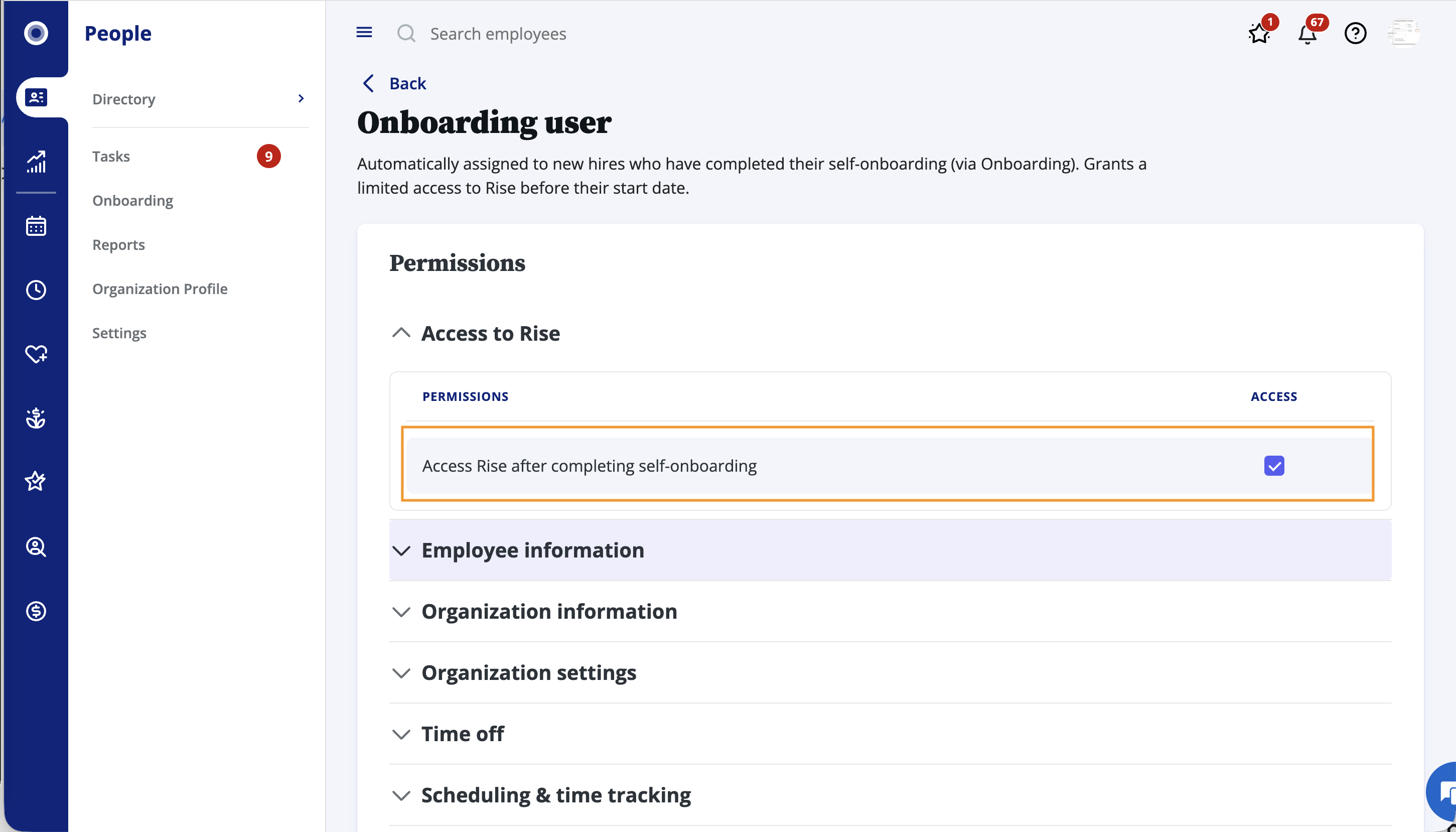The image size is (1456, 832).
Task: Open the recruiting person-search sidebar icon
Action: (x=36, y=547)
